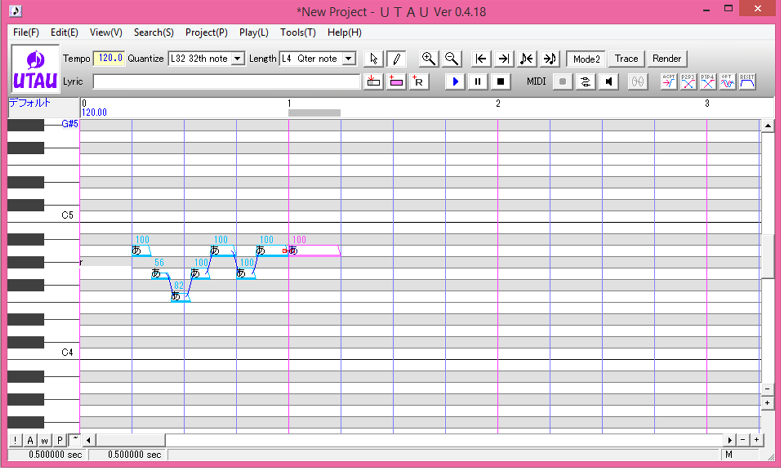Toggle the ! flag button
Image resolution: width=781 pixels, height=468 pixels.
pyautogui.click(x=15, y=440)
